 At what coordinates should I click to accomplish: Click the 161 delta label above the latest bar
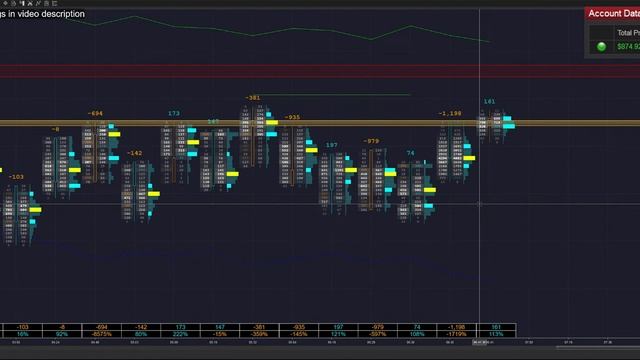pos(489,101)
